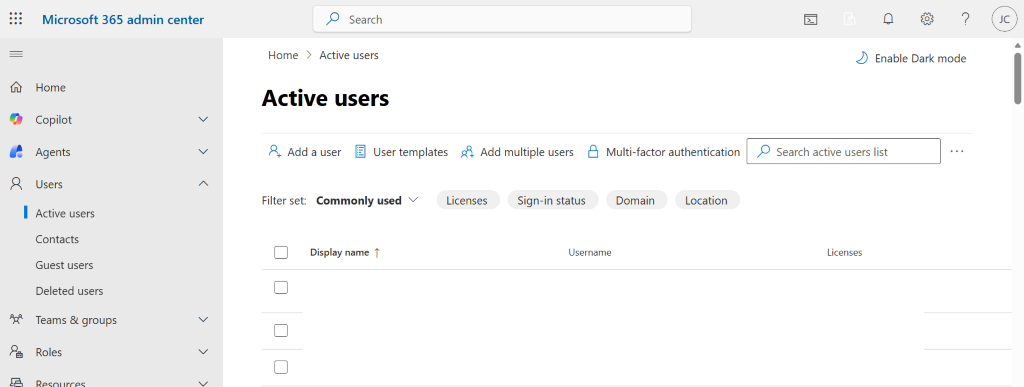Click the Resources icon in sidebar
The width and height of the screenshot is (1024, 387).
[x=16, y=382]
